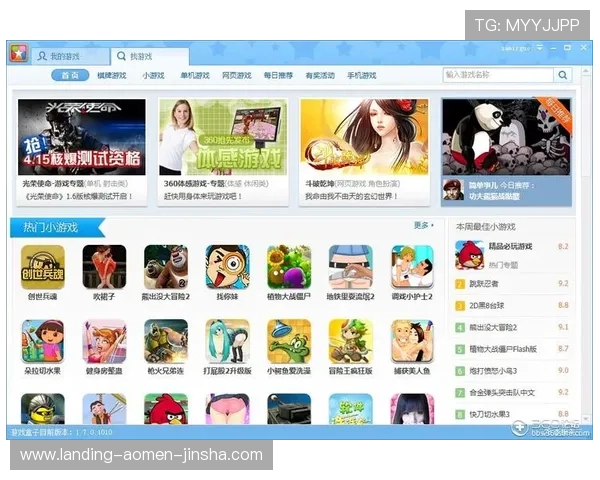This screenshot has height=480, width=600.
Task: Open 功夫 recommended game link
Action: [x=494, y=196]
